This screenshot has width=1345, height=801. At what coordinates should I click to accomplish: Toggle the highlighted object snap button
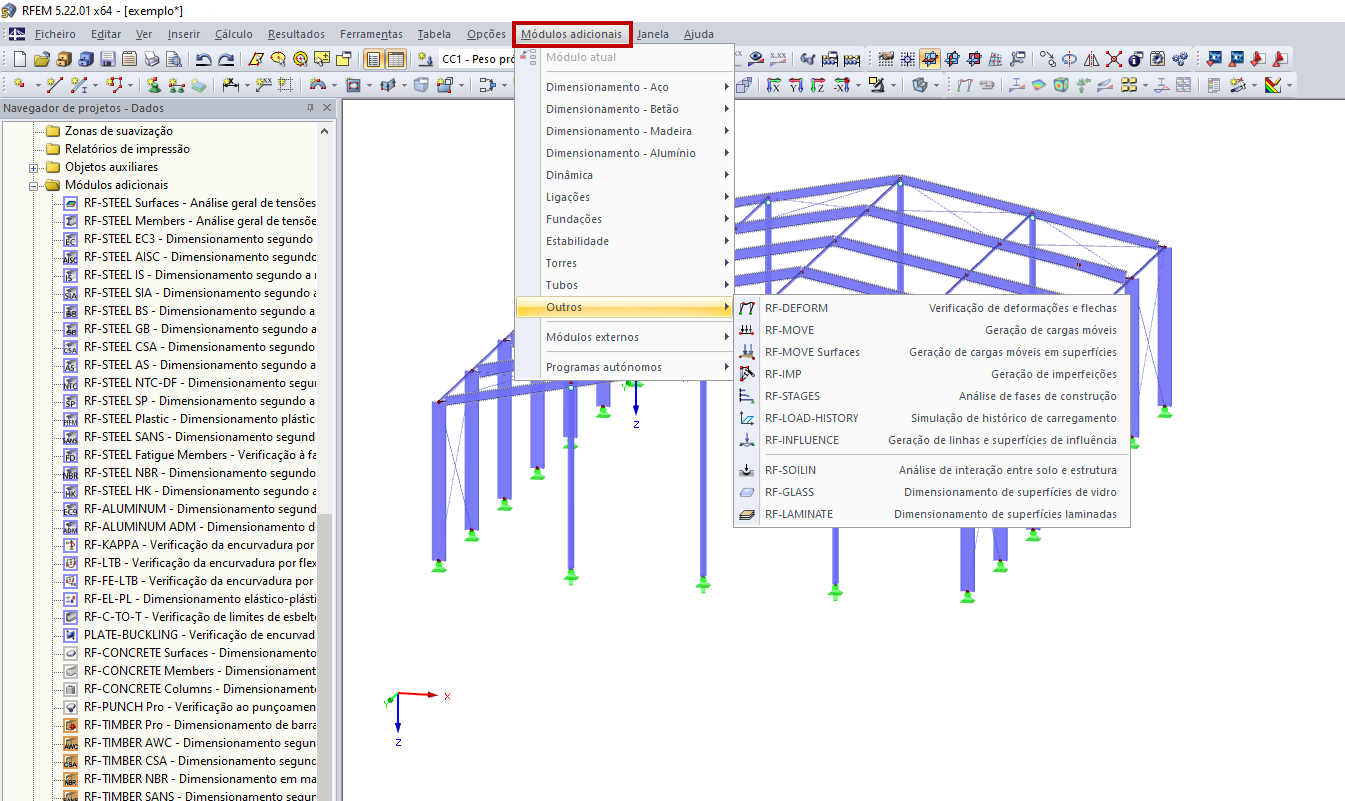[x=930, y=59]
